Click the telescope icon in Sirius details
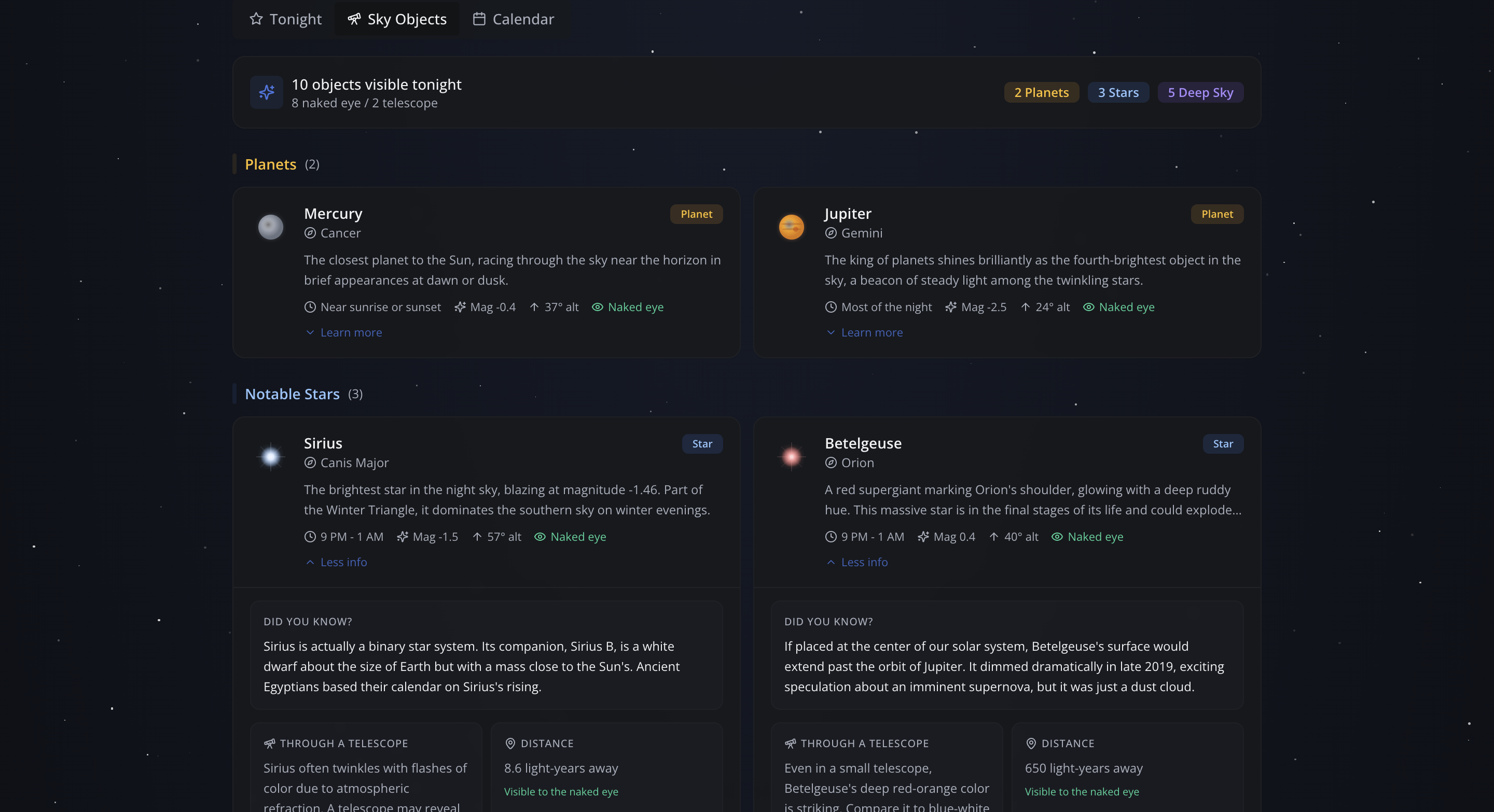 270,744
